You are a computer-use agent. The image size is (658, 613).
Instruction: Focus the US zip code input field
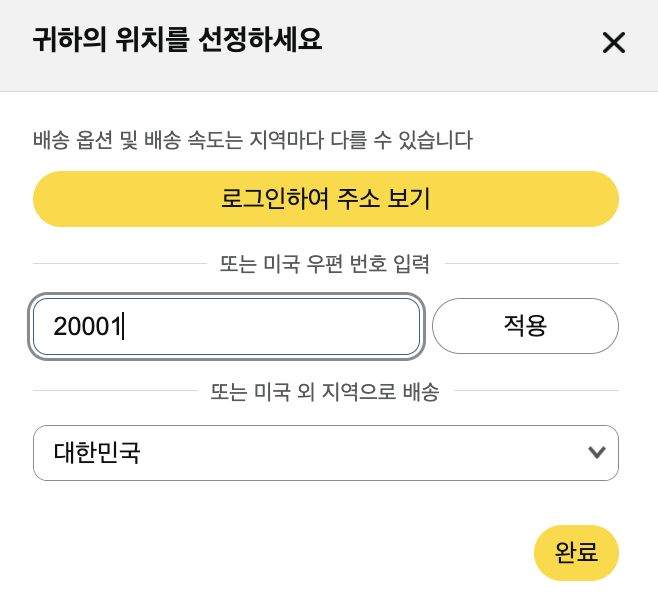226,326
